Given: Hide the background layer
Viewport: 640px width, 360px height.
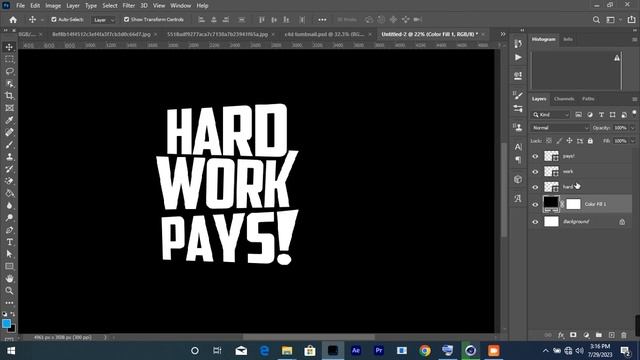Looking at the screenshot, I should [535, 222].
